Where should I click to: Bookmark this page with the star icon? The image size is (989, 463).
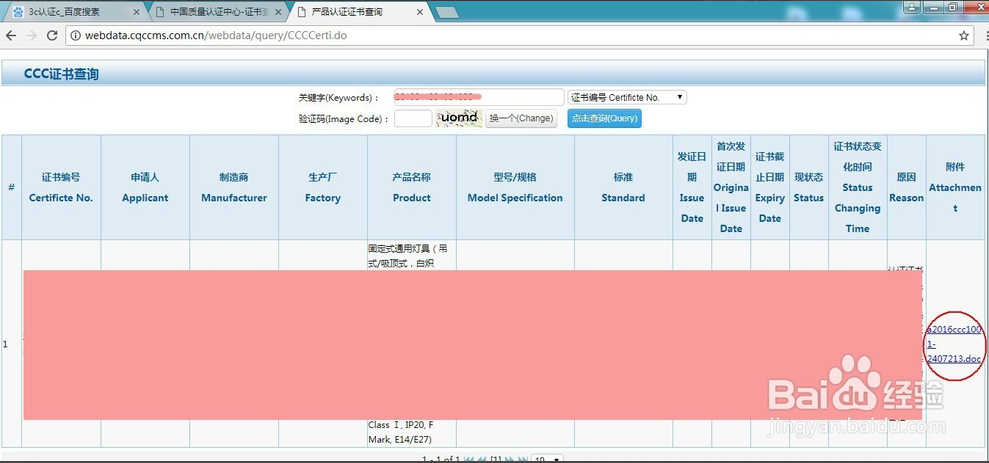point(964,35)
